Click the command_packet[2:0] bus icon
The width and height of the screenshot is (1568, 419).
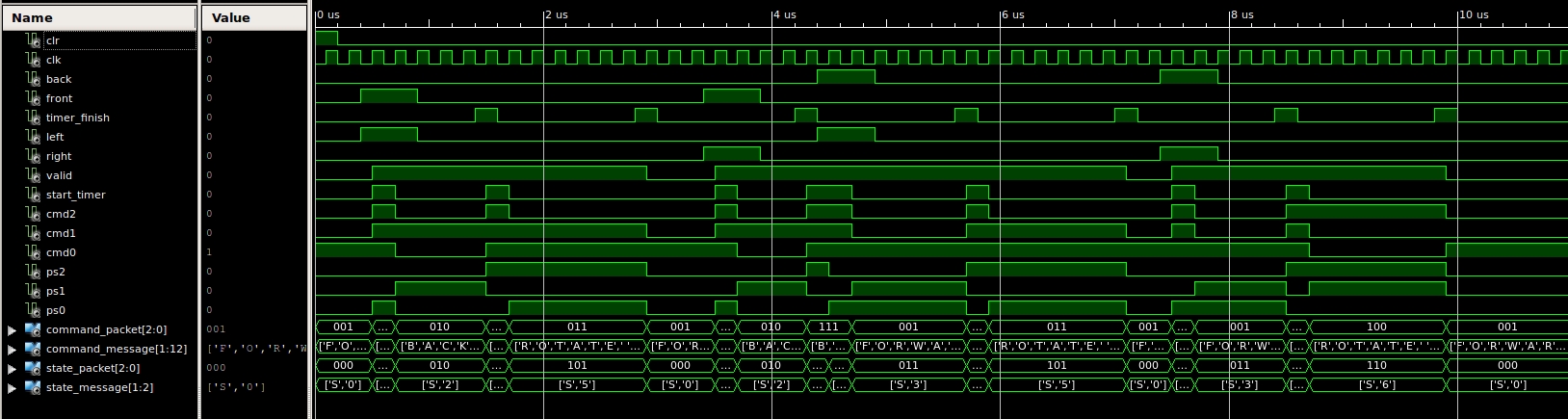click(33, 329)
